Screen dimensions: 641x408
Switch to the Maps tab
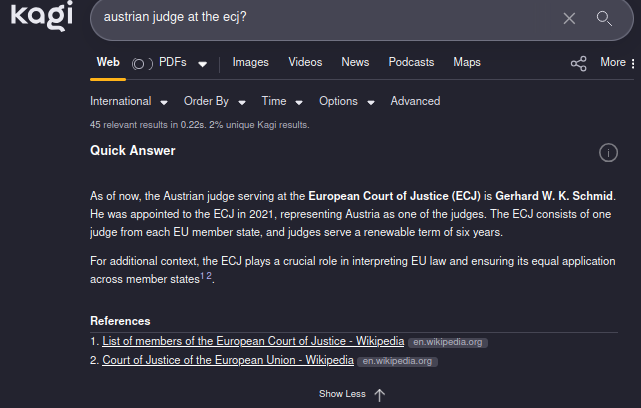click(x=467, y=62)
